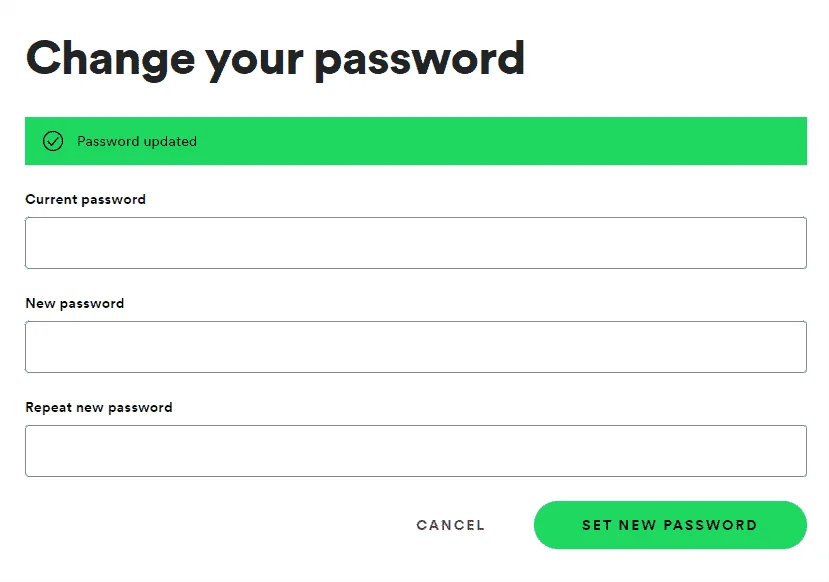Focus the New password input field
Screen dimensions: 829x582
(x=416, y=347)
